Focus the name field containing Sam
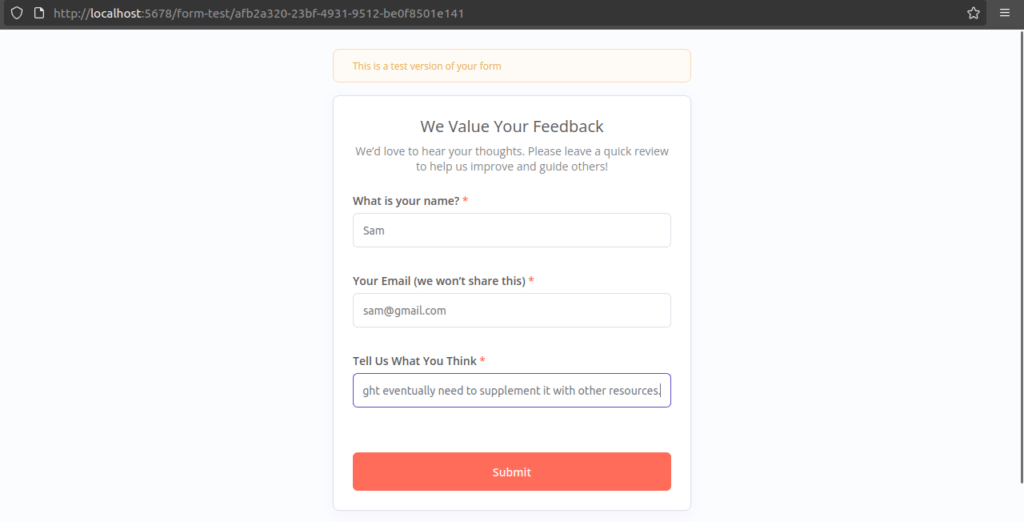Image resolution: width=1024 pixels, height=522 pixels. [511, 230]
